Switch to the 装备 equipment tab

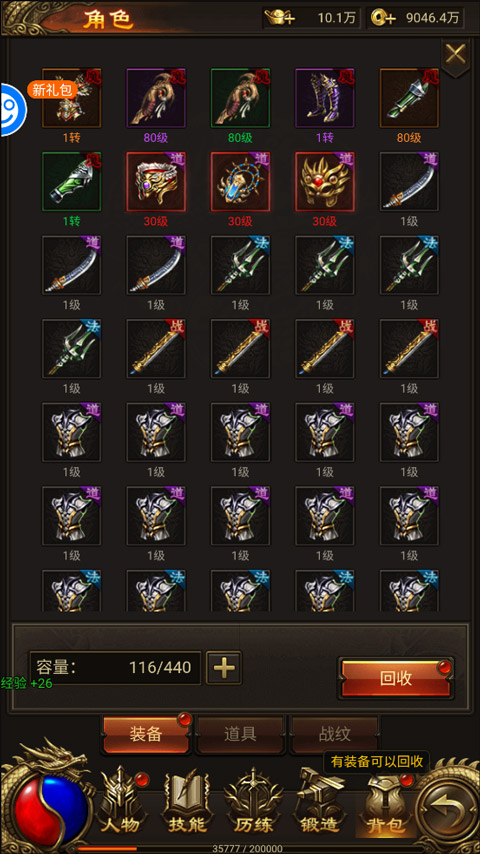[147, 734]
